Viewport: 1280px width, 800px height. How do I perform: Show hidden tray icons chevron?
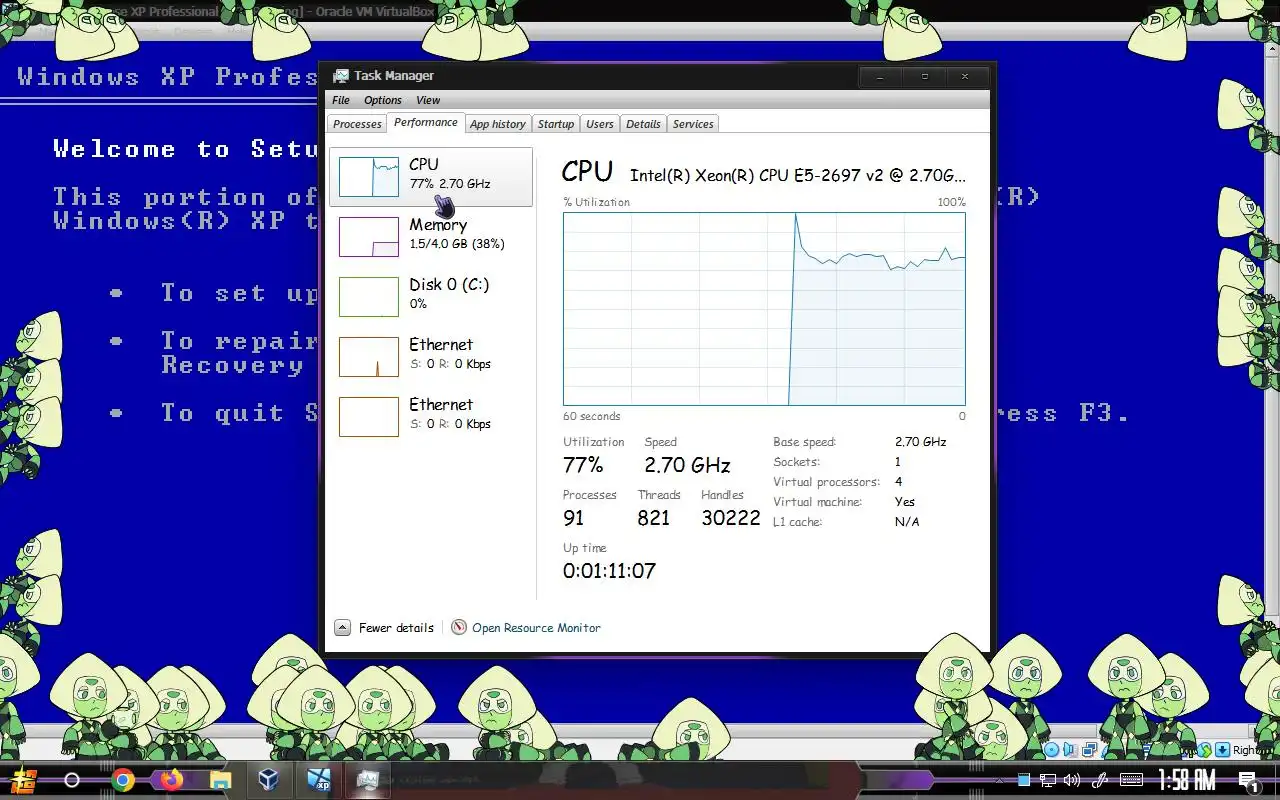point(998,780)
